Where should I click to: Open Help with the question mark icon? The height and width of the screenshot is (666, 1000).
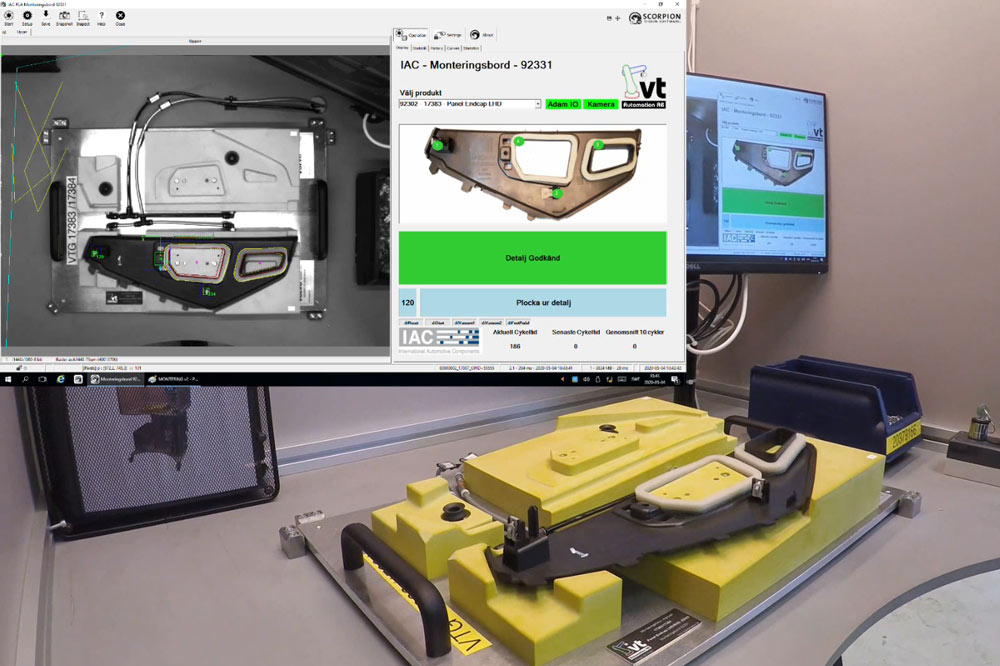pos(101,18)
